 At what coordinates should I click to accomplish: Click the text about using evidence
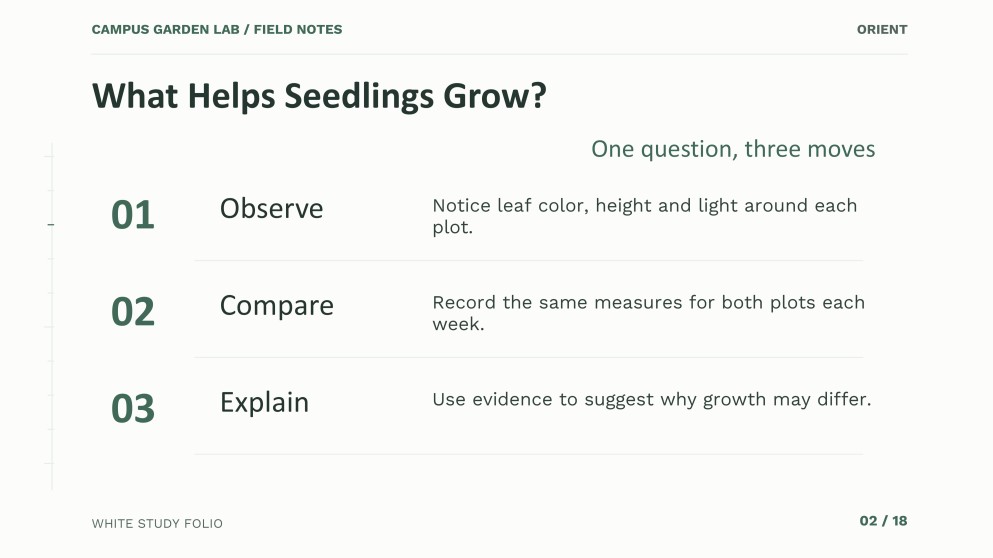coord(652,400)
